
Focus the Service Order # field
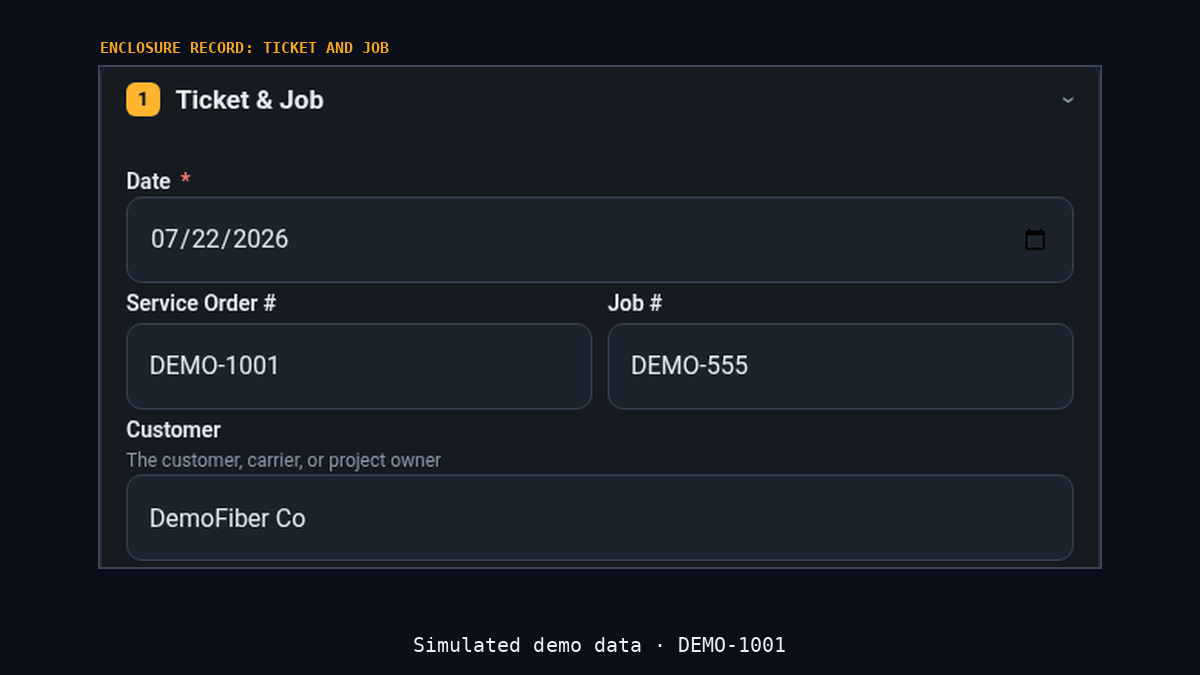point(359,366)
